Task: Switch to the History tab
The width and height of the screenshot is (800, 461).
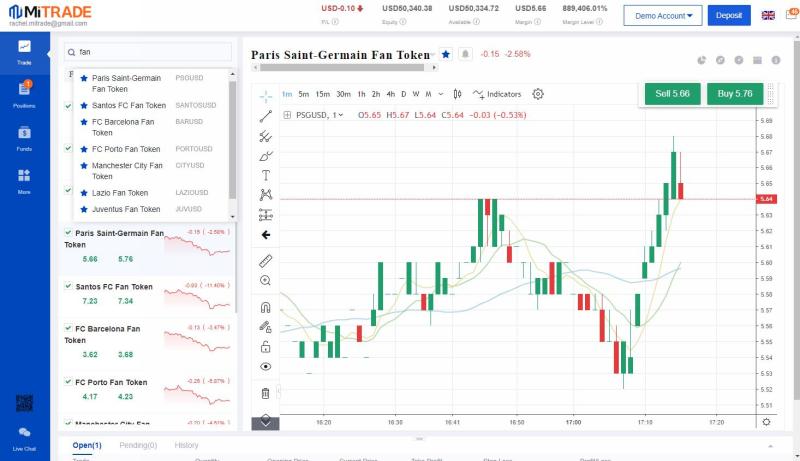Action: pos(186,445)
